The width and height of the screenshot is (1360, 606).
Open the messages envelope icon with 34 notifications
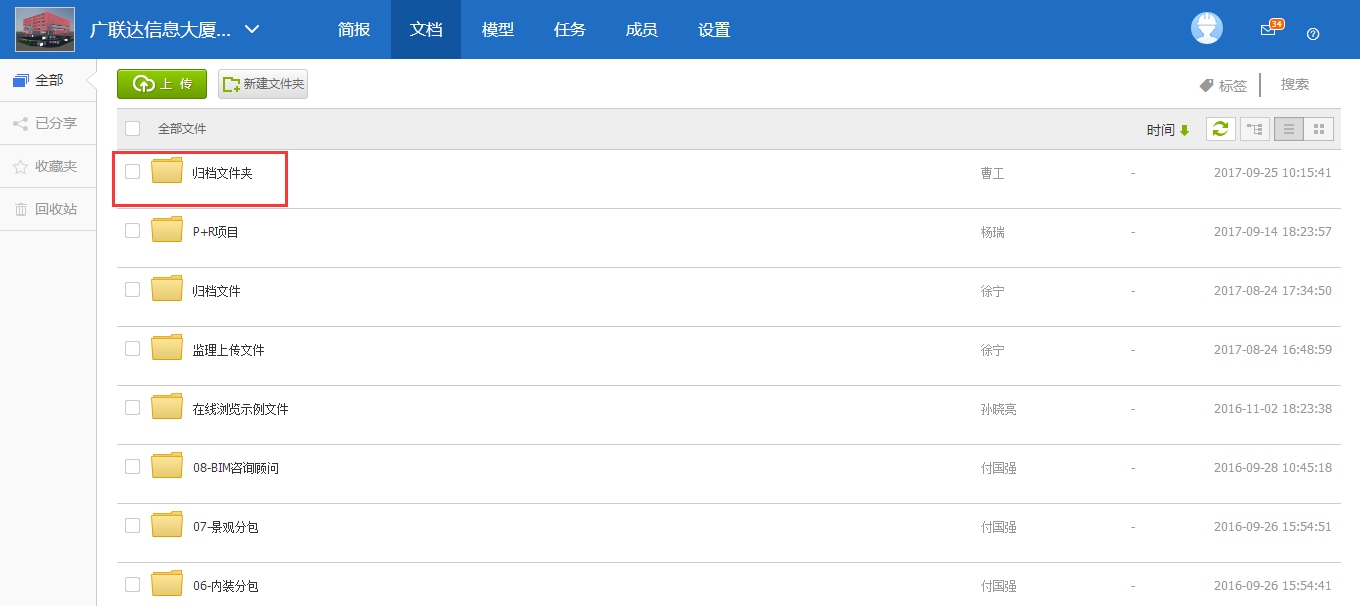pyautogui.click(x=1268, y=29)
